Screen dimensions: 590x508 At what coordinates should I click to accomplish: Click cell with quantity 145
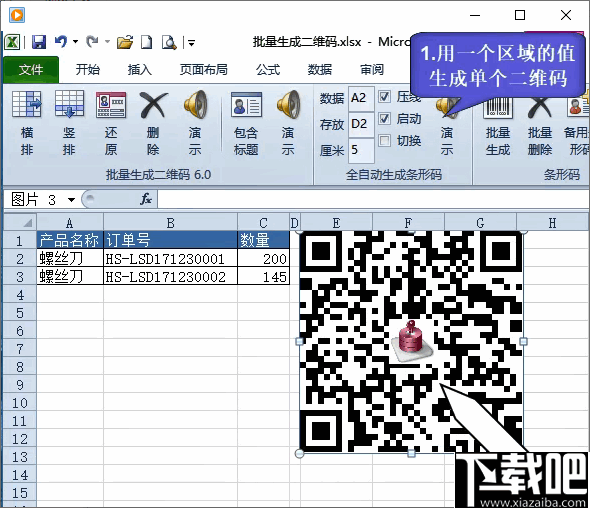[263, 277]
